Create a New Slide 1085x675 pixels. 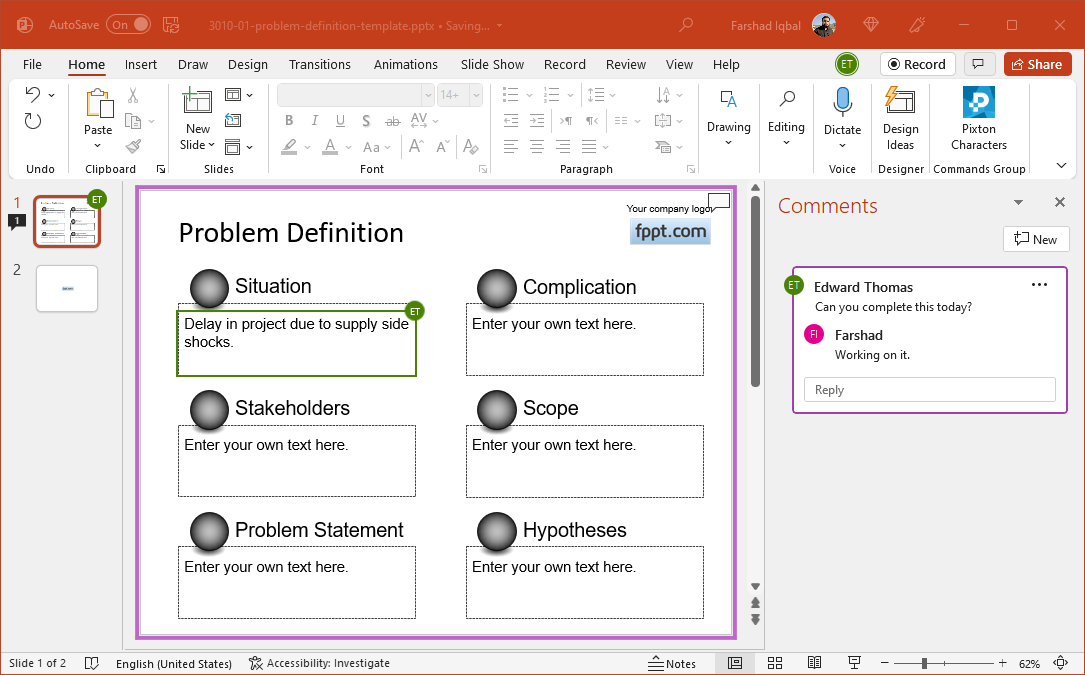coord(197,103)
